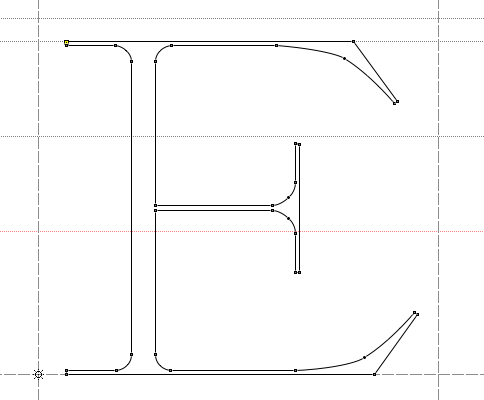Select the point where top arm underside starts curving
Viewport: 484px width, 400px height.
point(276,46)
